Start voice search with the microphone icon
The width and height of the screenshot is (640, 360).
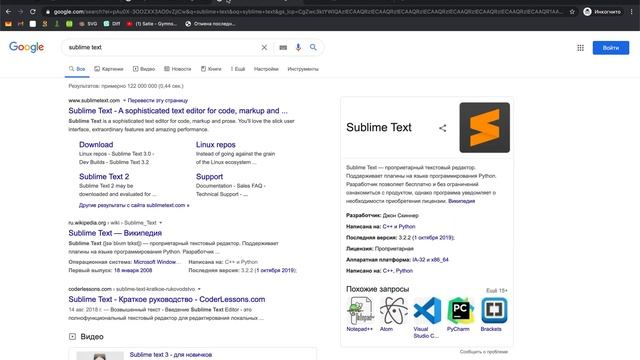[x=298, y=47]
